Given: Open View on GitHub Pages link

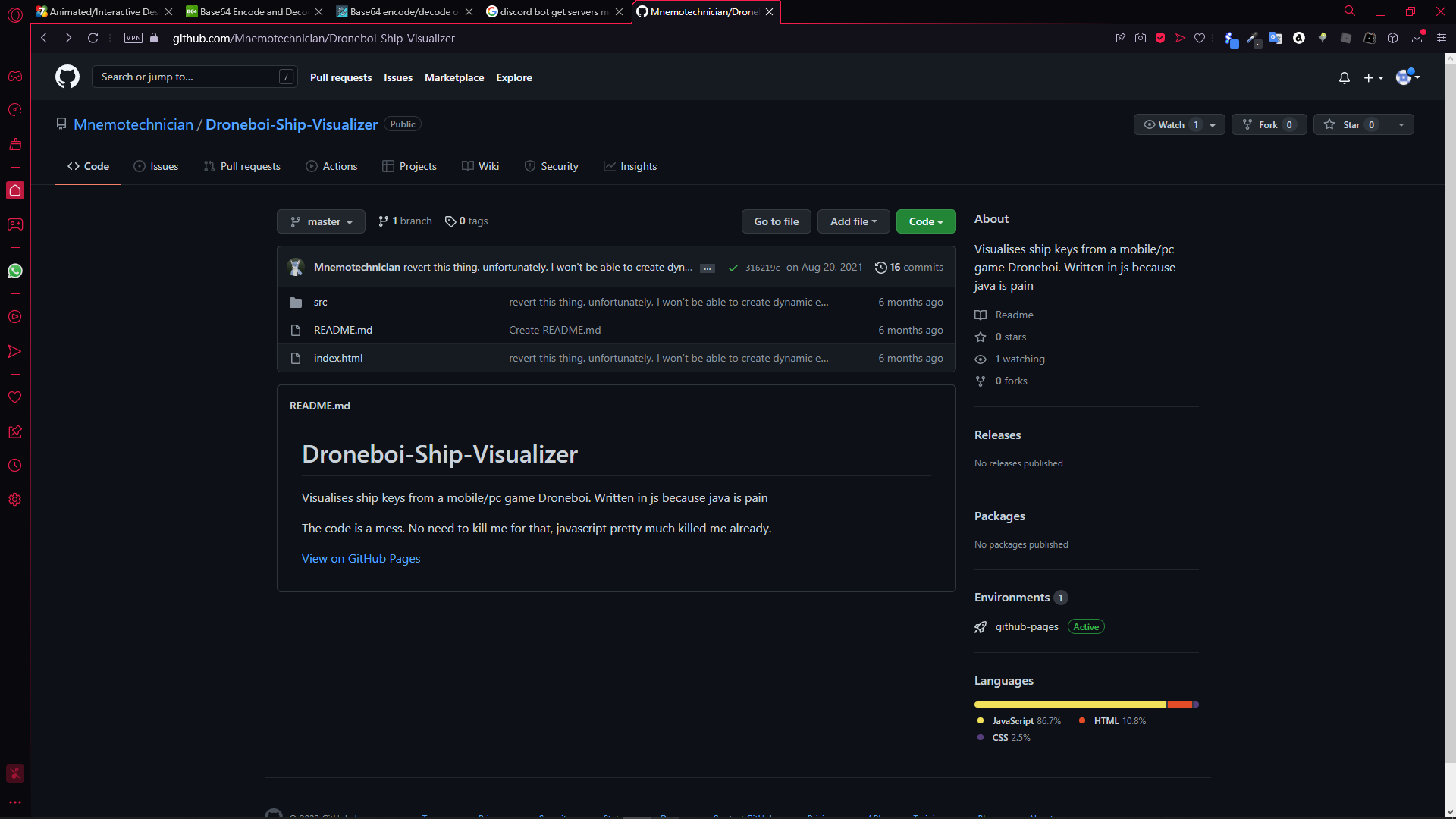Looking at the screenshot, I should tap(361, 558).
